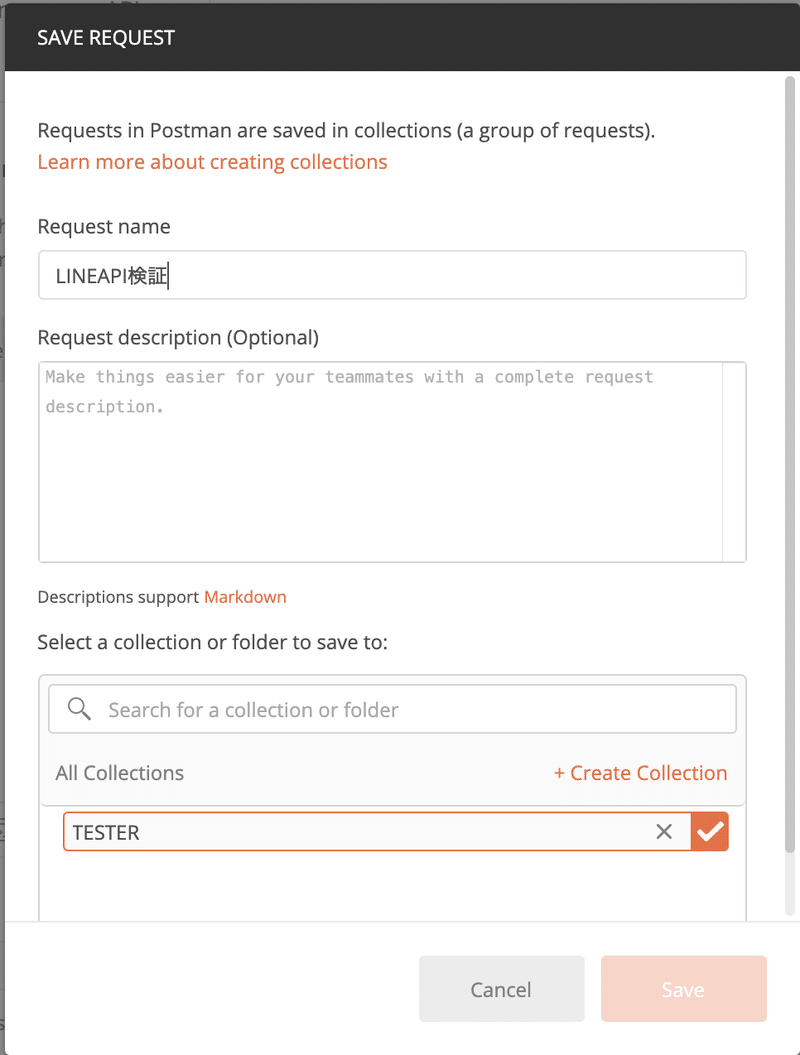This screenshot has height=1055, width=800.
Task: Focus the Search for a collection or folder field
Action: [410, 710]
